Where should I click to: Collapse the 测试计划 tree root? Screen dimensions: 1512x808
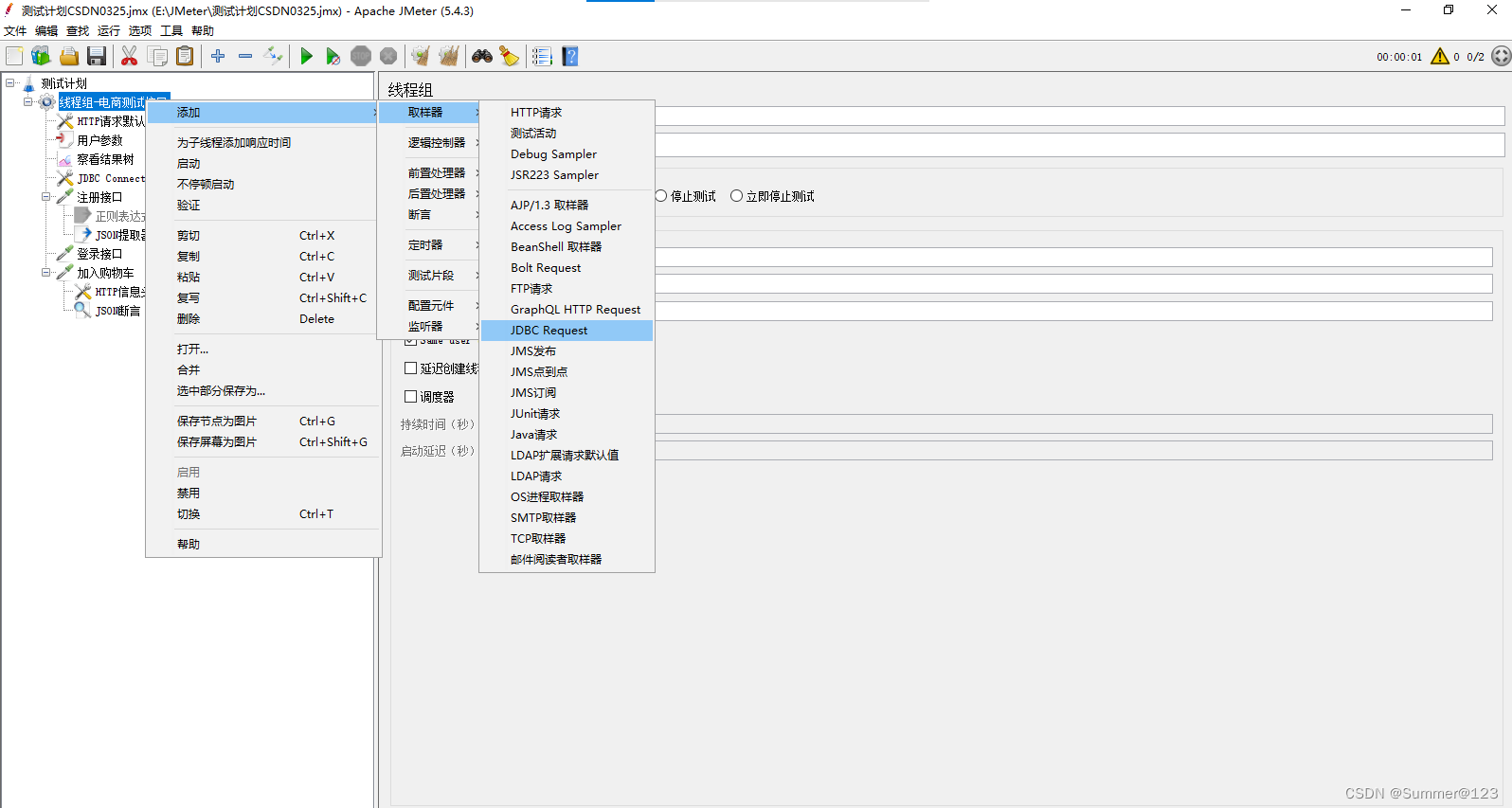click(x=10, y=83)
